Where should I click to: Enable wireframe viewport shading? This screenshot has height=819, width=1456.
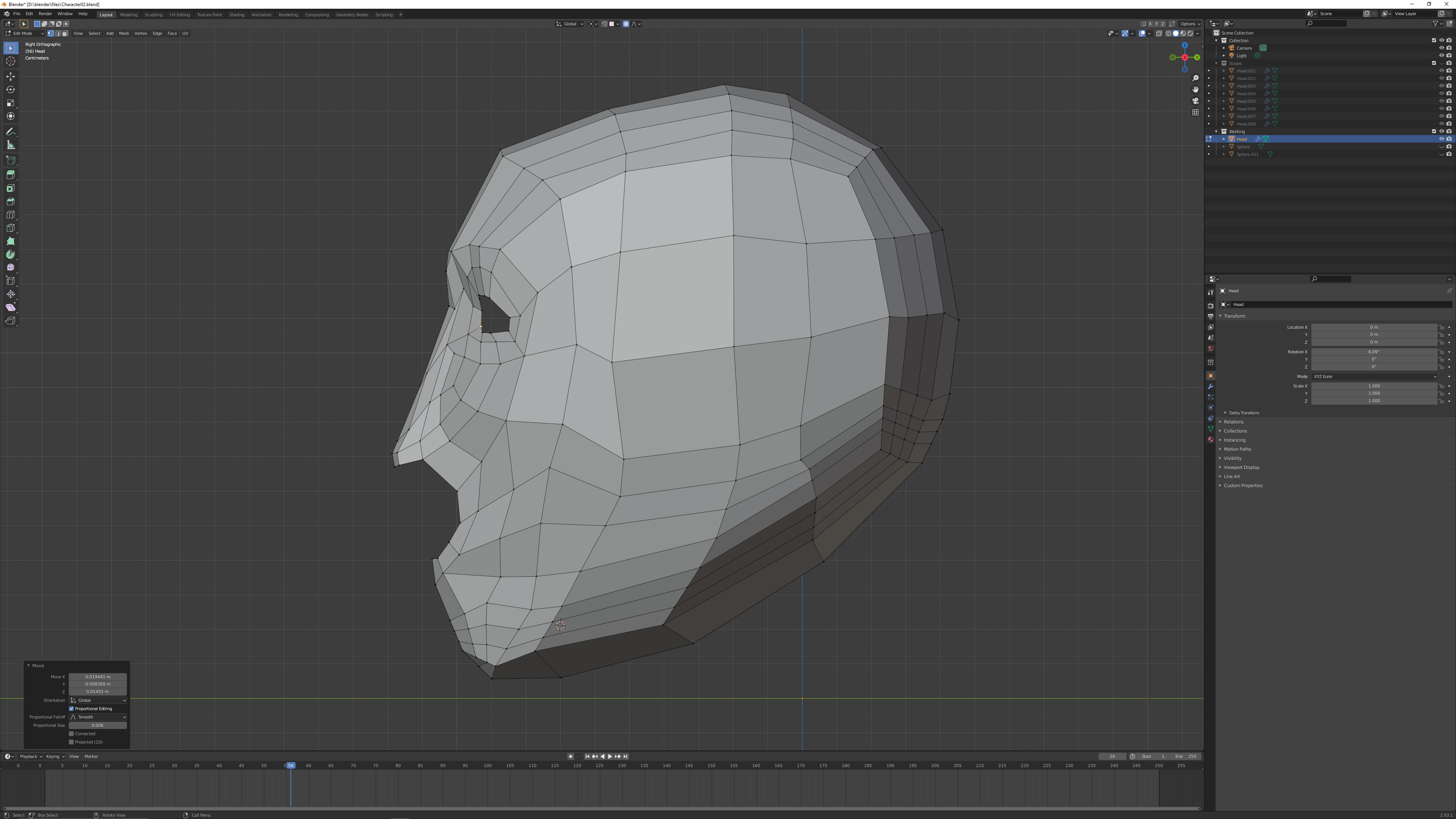[x=1168, y=33]
